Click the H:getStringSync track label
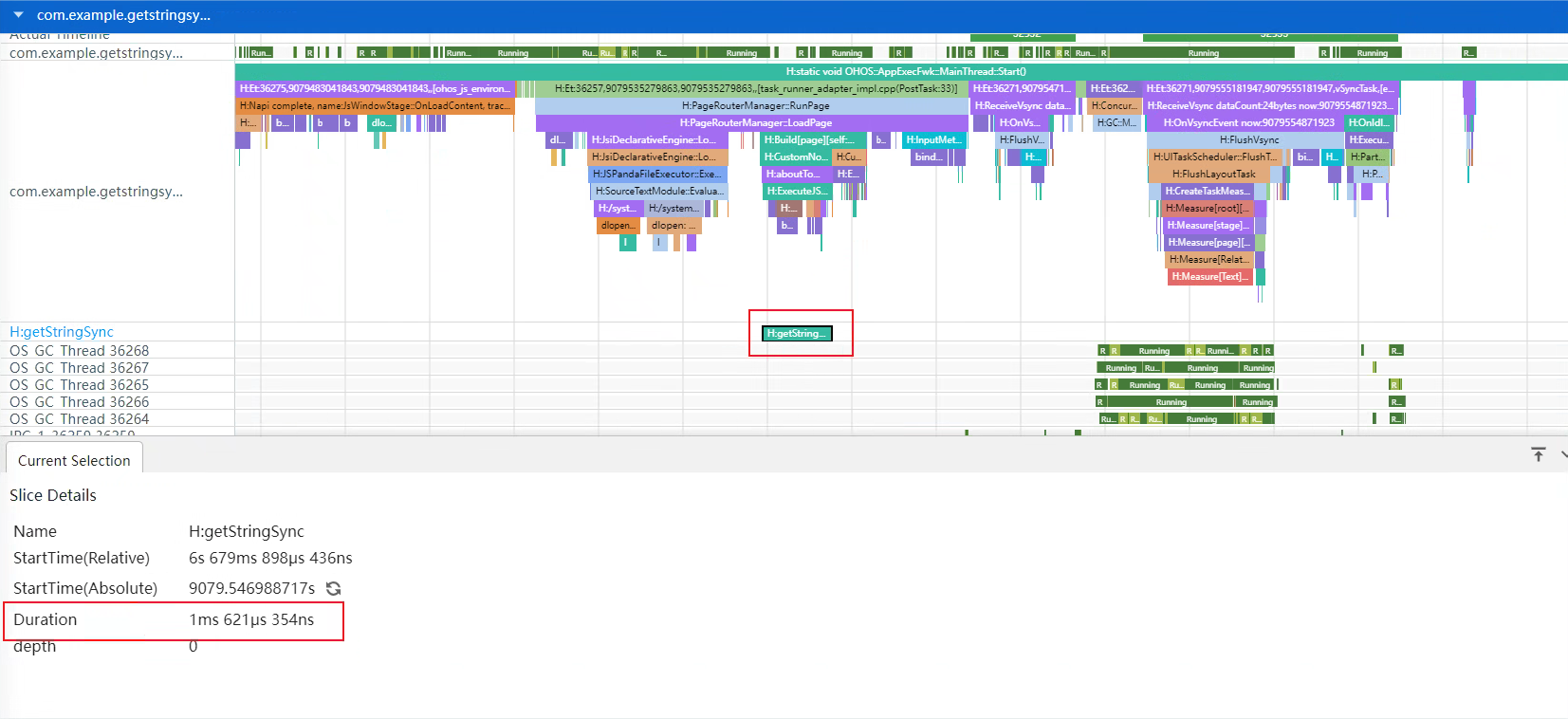 click(62, 332)
